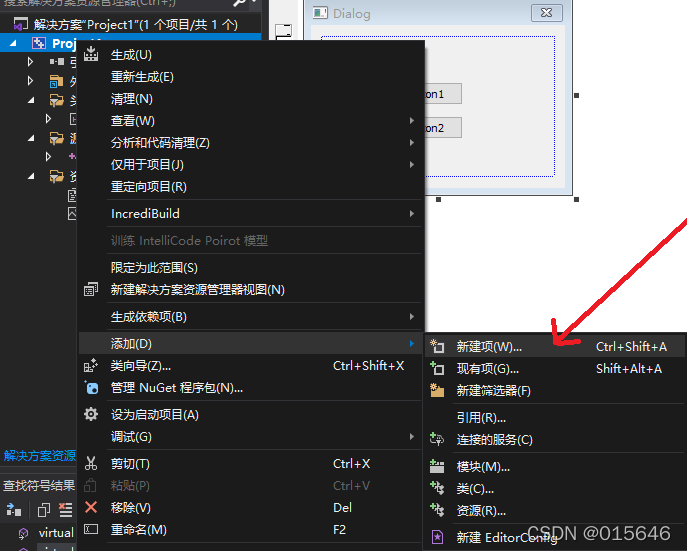
Task: Click the solution 'Project1' tree row
Action: tap(131, 24)
